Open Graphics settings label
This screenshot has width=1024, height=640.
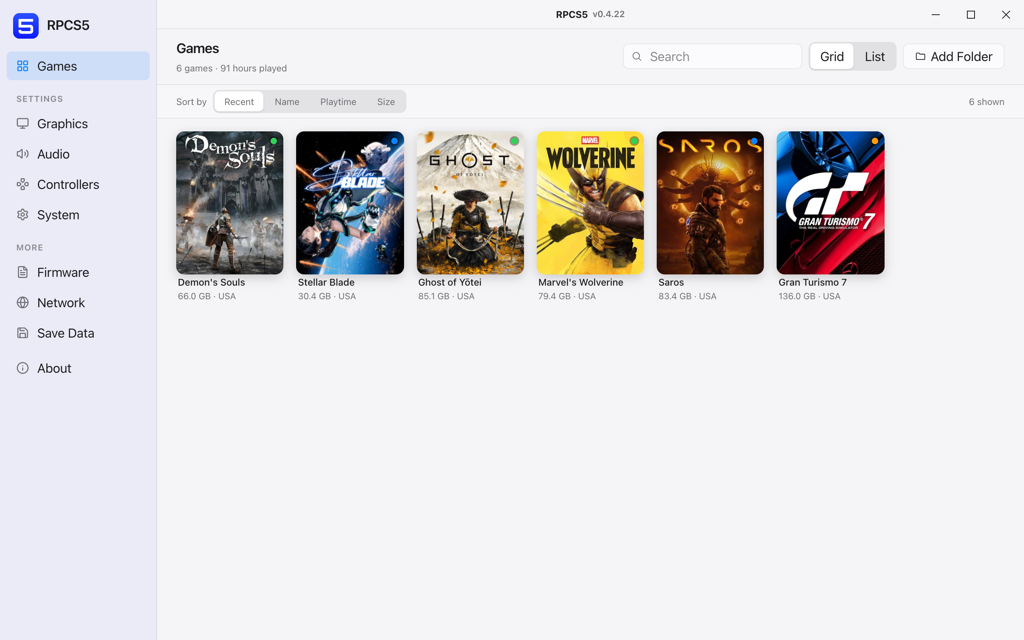coord(63,123)
